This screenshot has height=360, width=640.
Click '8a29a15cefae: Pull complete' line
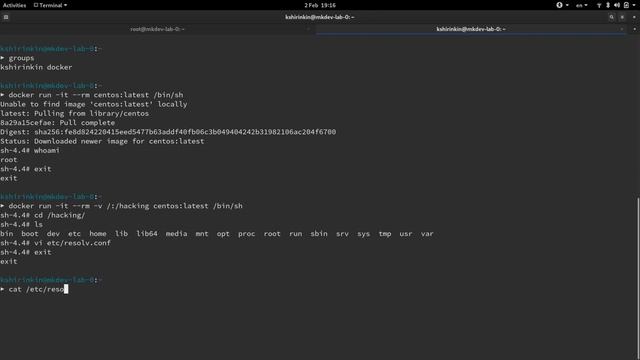[x=58, y=123]
